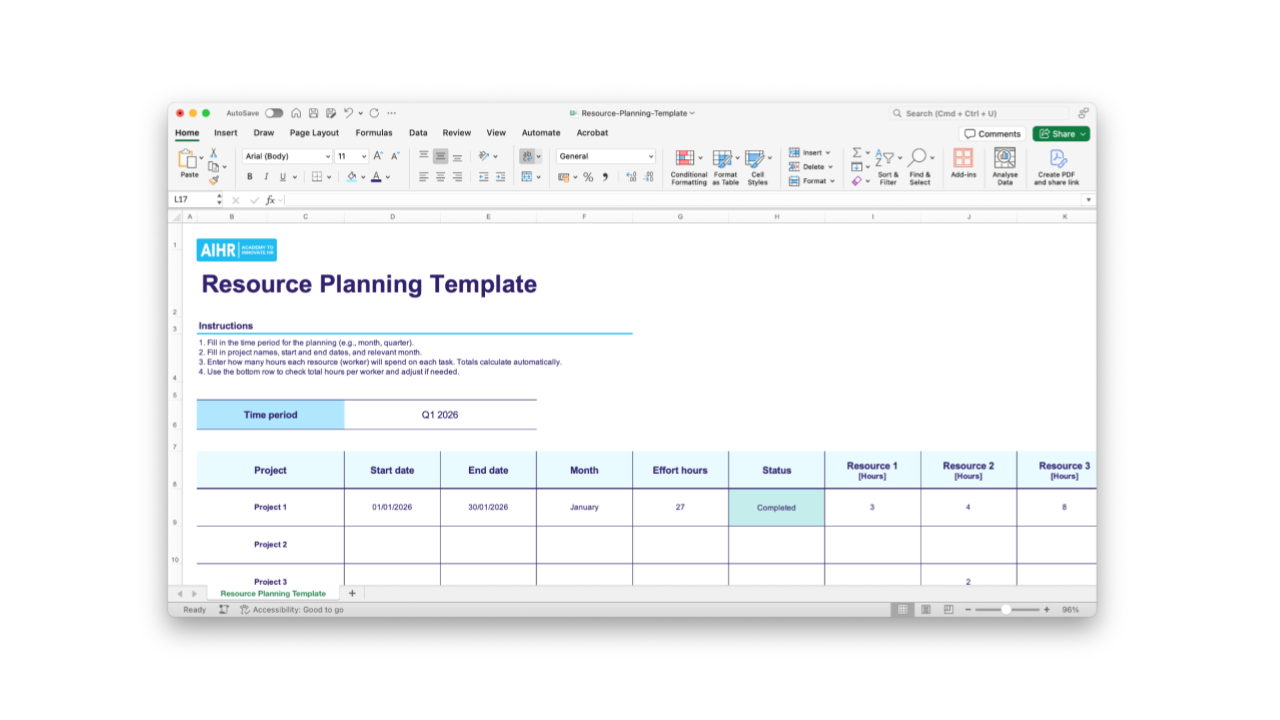Toggle bold formatting
Image resolution: width=1280 pixels, height=720 pixels.
(250, 177)
